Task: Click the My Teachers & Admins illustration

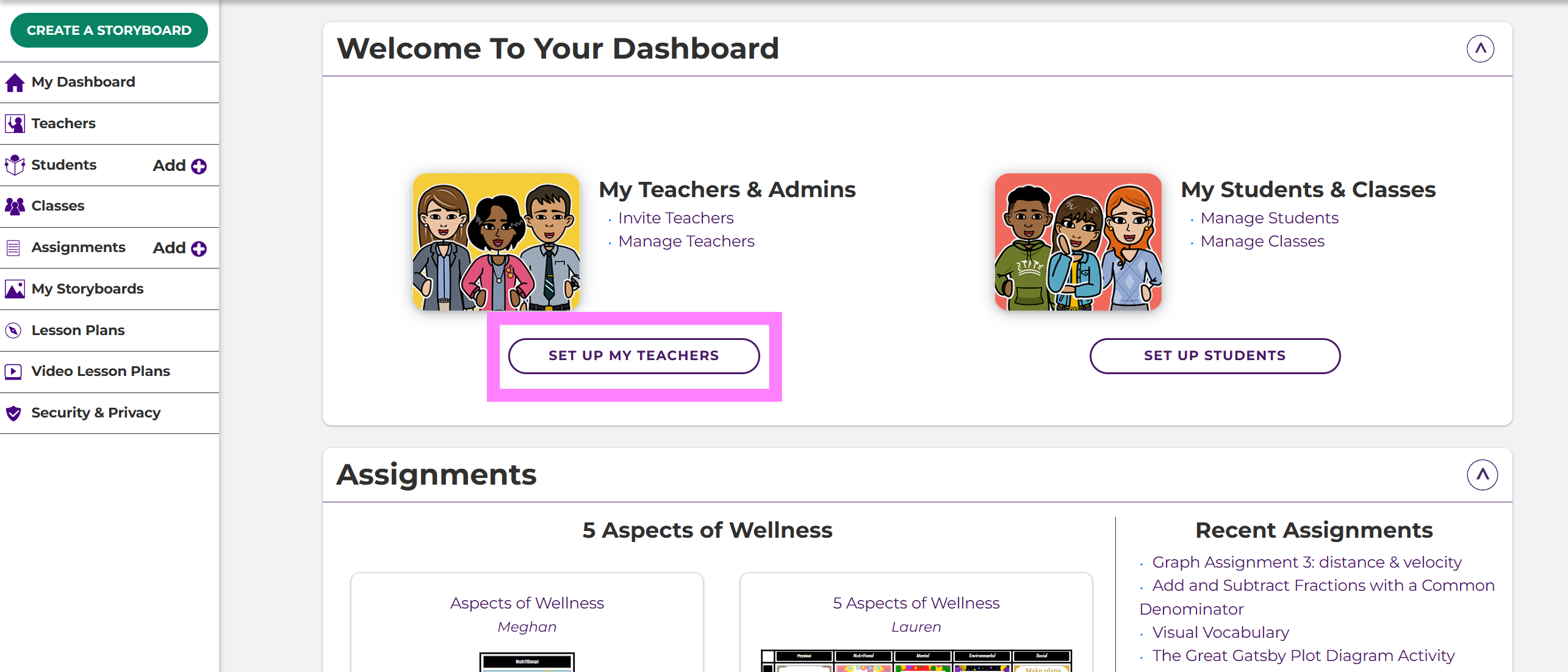Action: pos(496,242)
